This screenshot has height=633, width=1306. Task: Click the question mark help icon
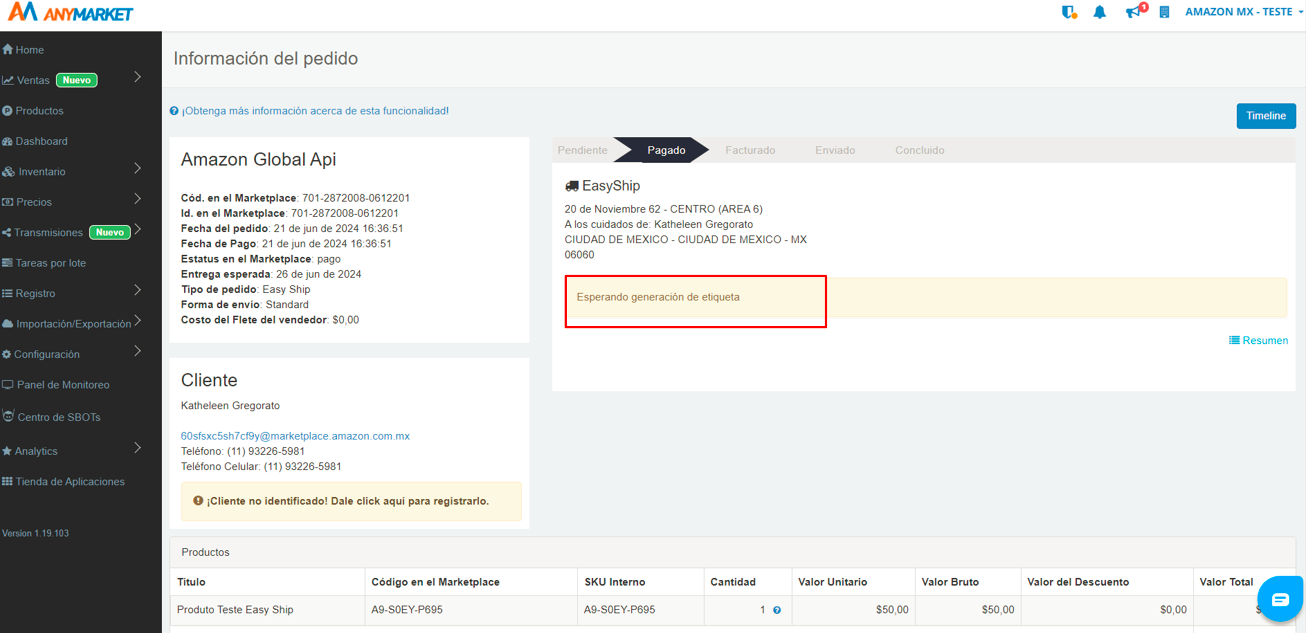coord(174,111)
